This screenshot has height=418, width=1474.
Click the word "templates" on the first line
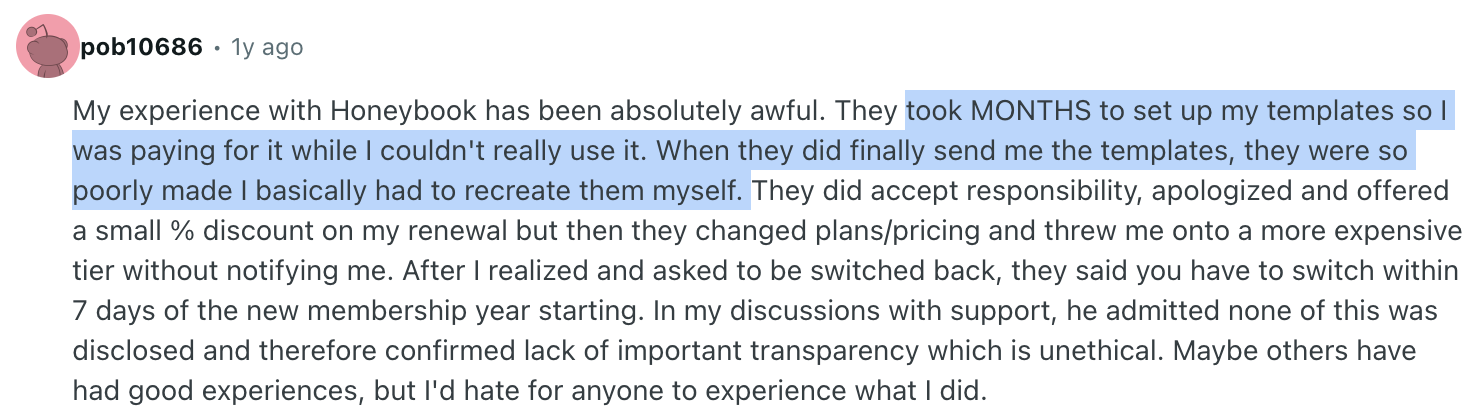coord(1298,110)
